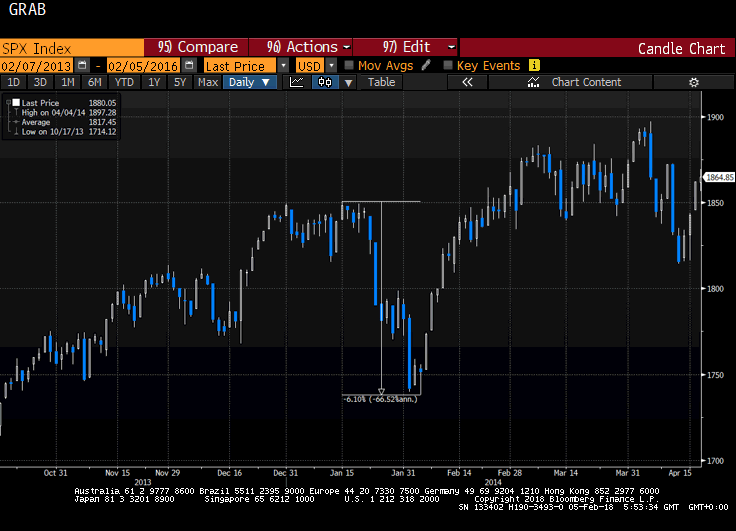This screenshot has height=531, width=736.
Task: Select the YTD time range
Action: (x=125, y=82)
